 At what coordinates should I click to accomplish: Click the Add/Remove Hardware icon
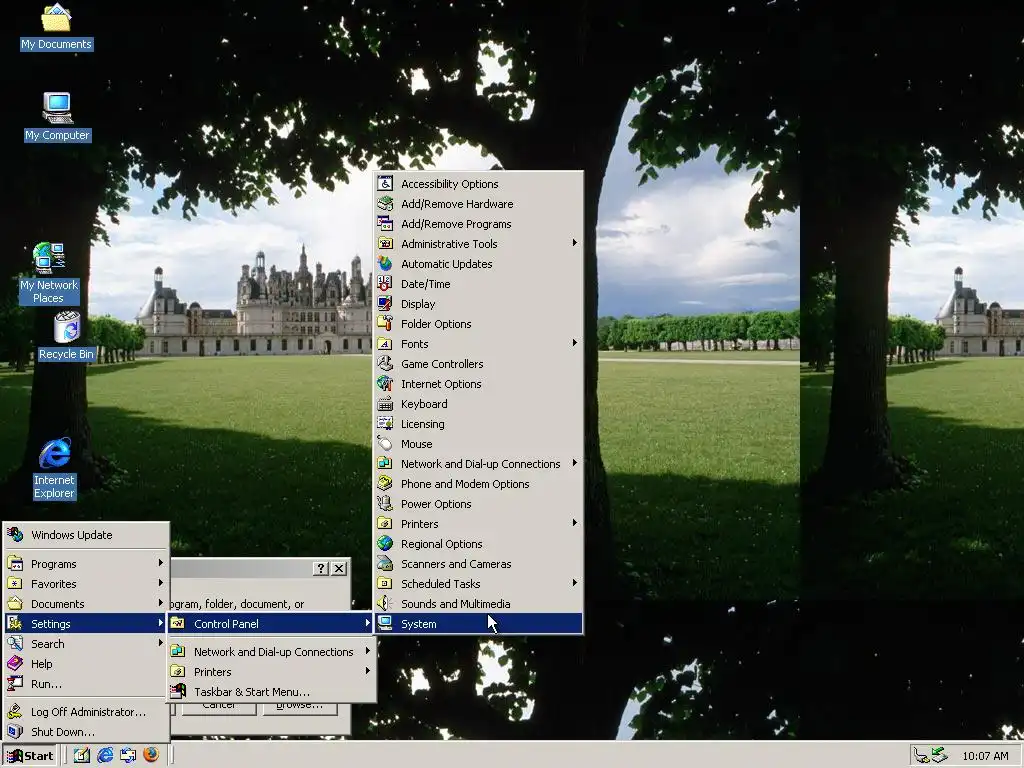[385, 204]
